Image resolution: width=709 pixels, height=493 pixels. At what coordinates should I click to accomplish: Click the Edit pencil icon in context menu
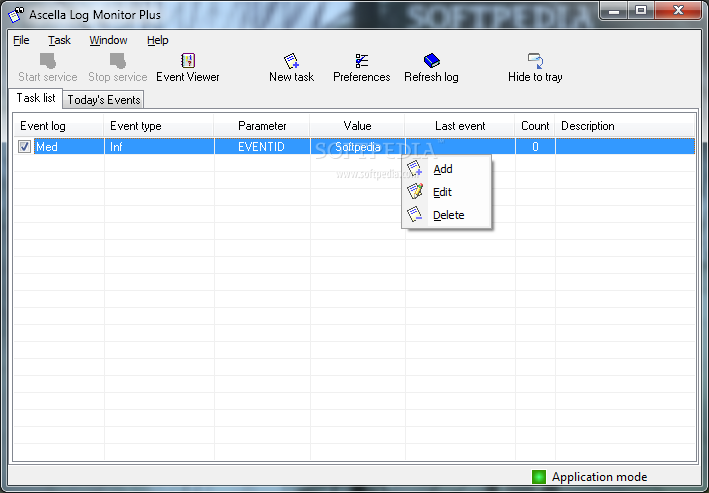pos(414,191)
